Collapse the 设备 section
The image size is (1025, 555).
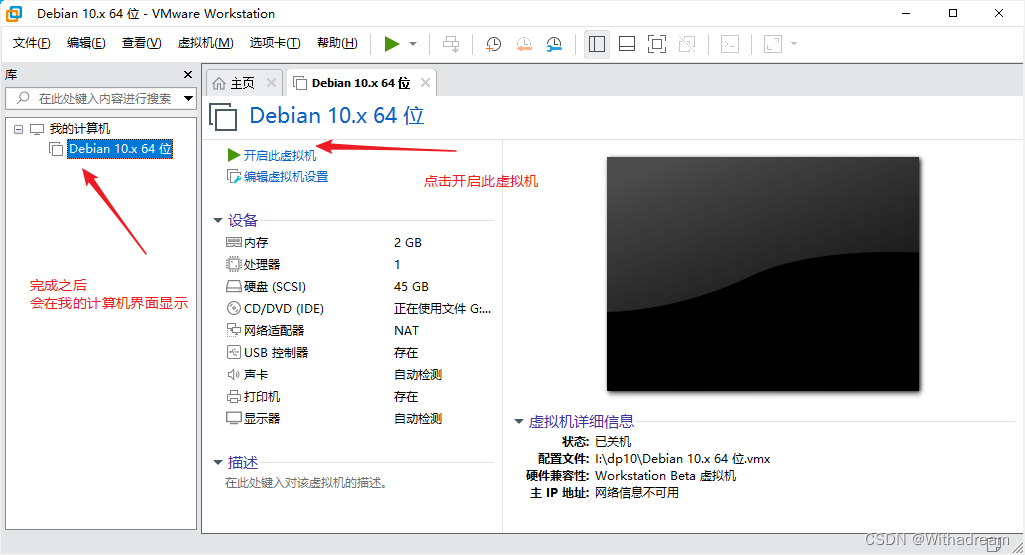(x=218, y=220)
